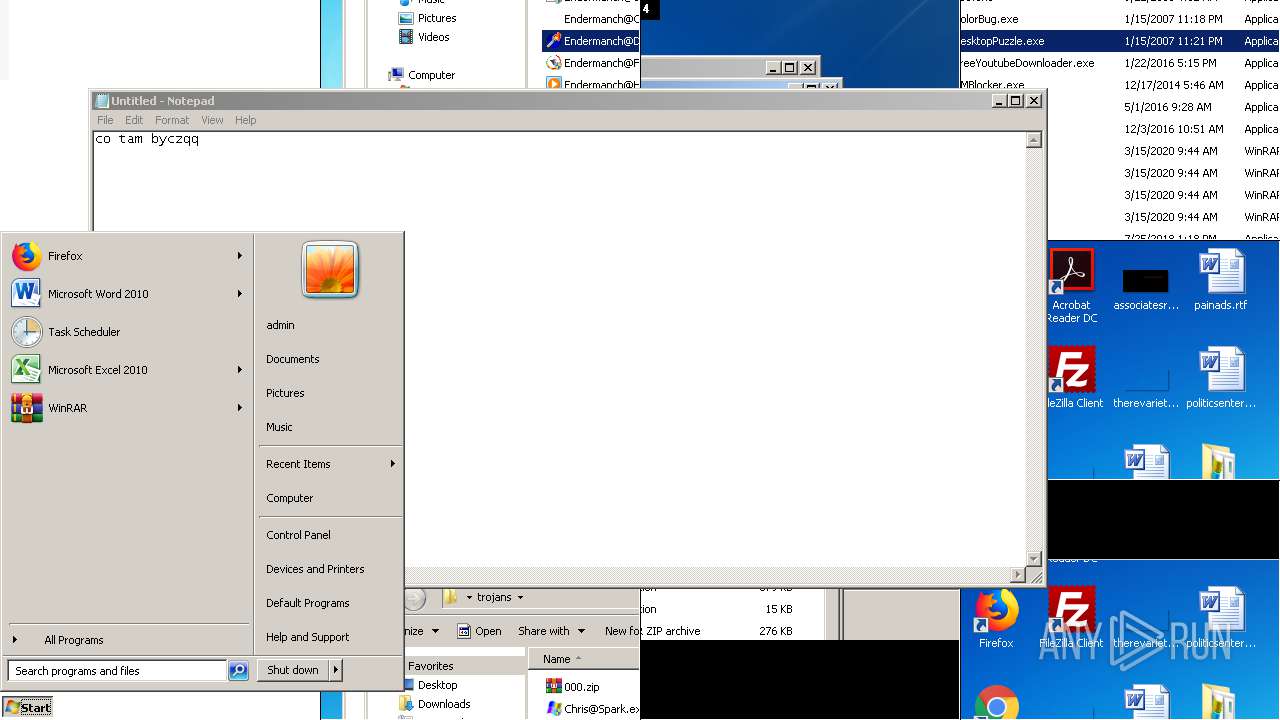
Task: Click the Shut down button
Action: [293, 670]
